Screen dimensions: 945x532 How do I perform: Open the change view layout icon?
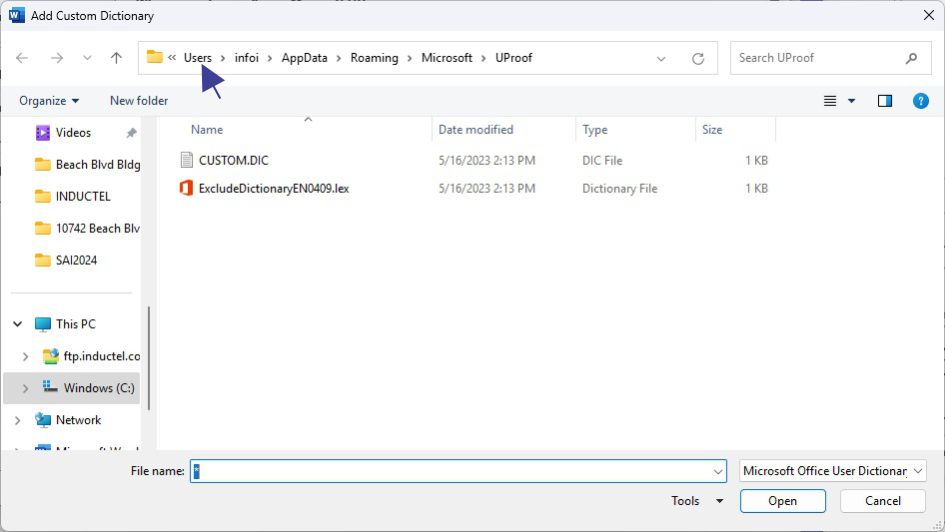click(x=830, y=101)
